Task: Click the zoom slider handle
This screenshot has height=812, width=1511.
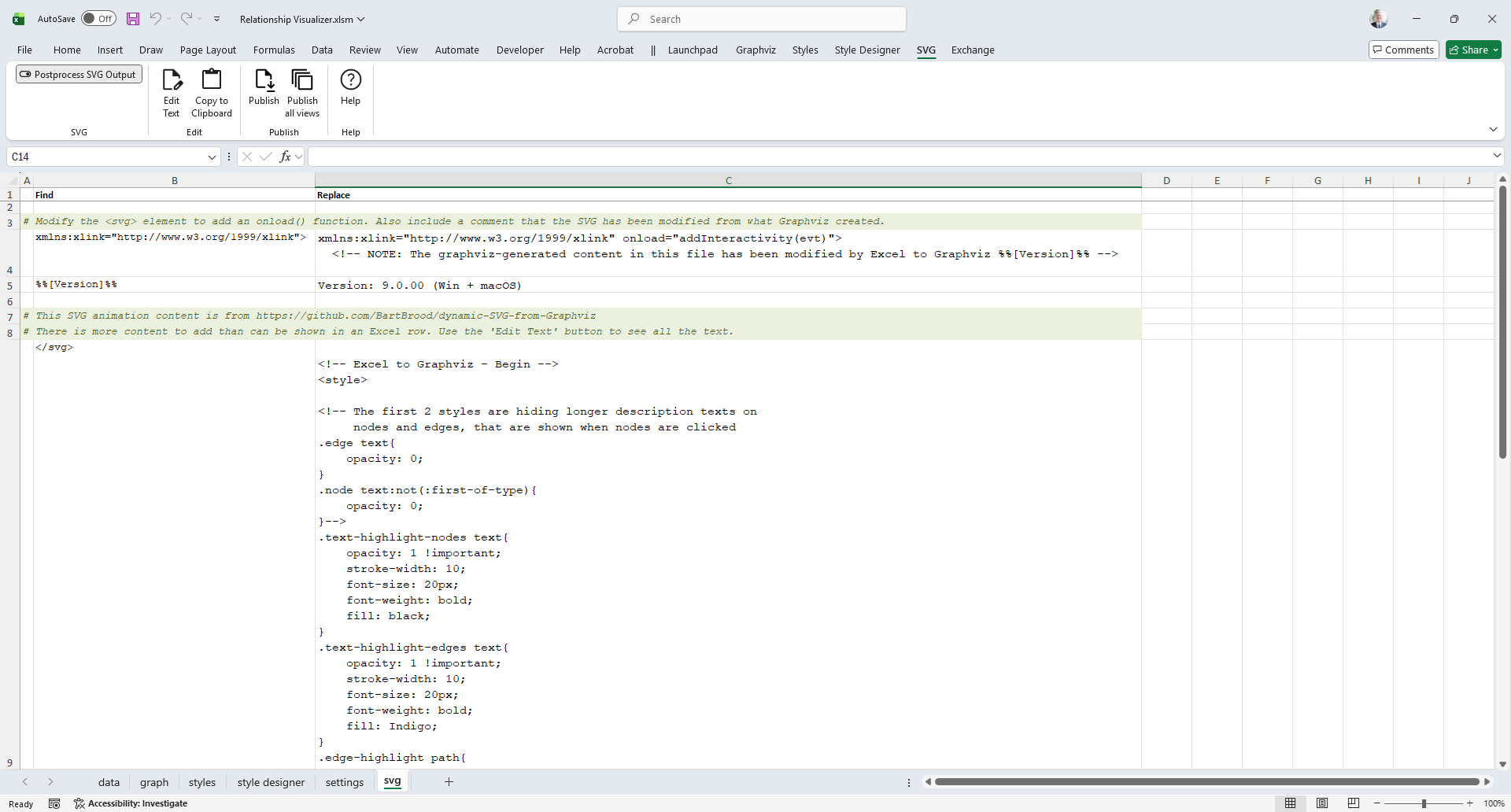Action: click(x=1424, y=803)
